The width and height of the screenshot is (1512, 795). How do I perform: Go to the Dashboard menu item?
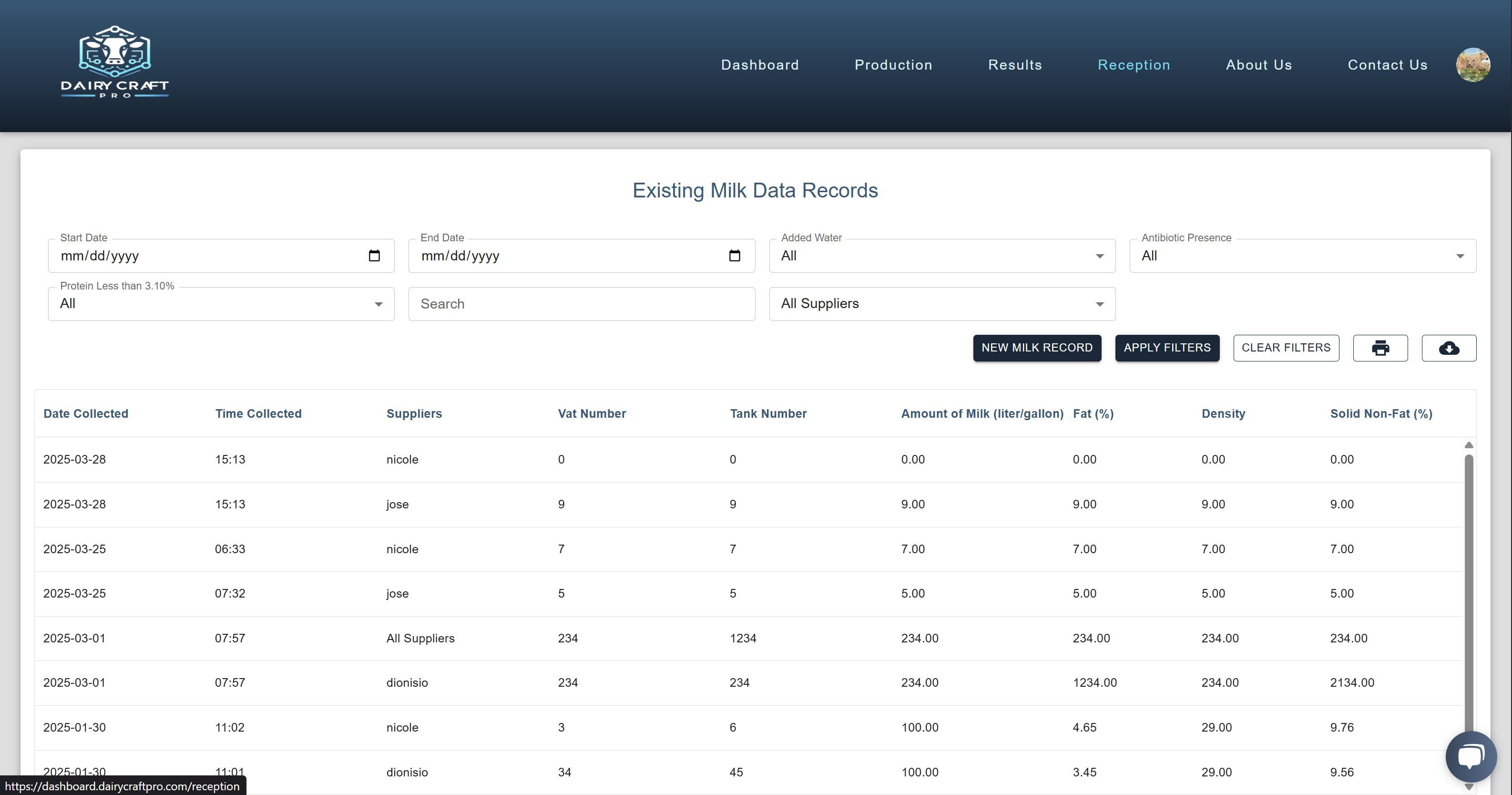click(x=759, y=65)
